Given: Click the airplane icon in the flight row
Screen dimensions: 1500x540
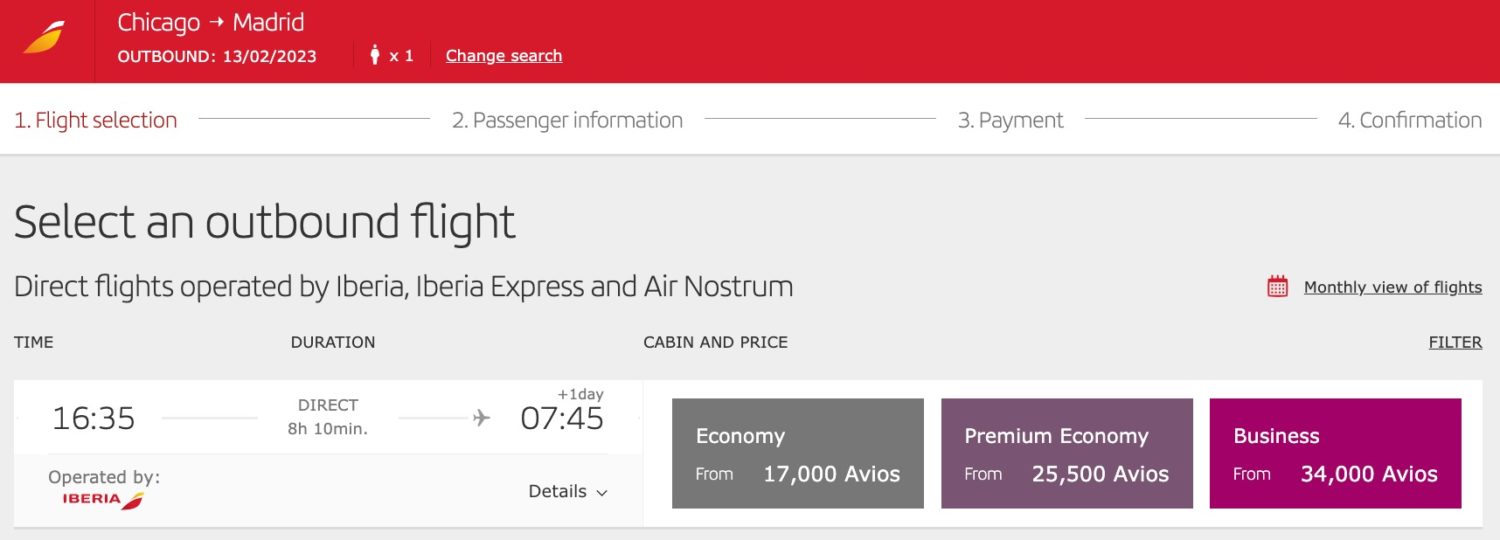Looking at the screenshot, I should coord(482,418).
